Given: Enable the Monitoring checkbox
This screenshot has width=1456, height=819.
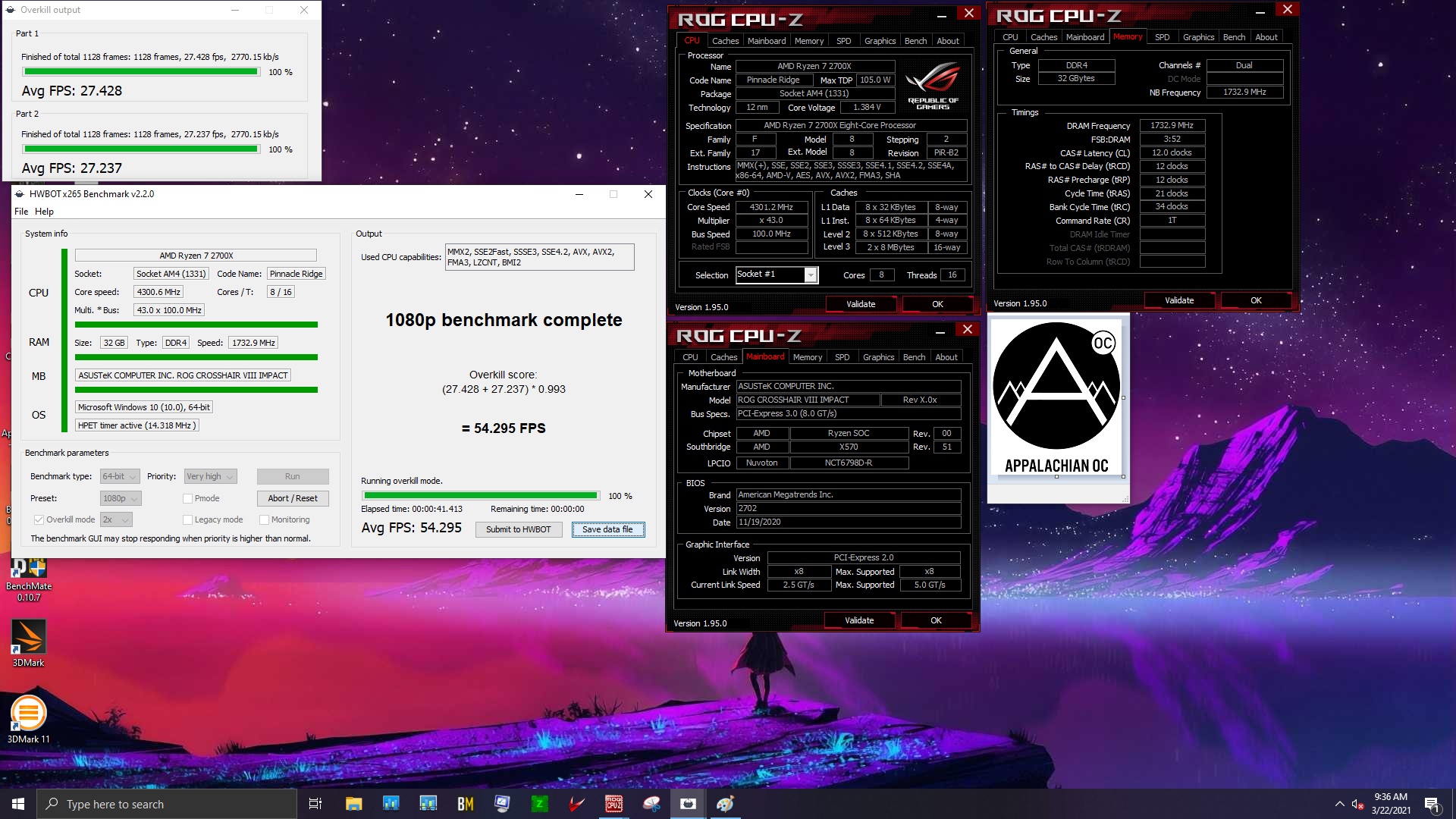Looking at the screenshot, I should (x=264, y=520).
